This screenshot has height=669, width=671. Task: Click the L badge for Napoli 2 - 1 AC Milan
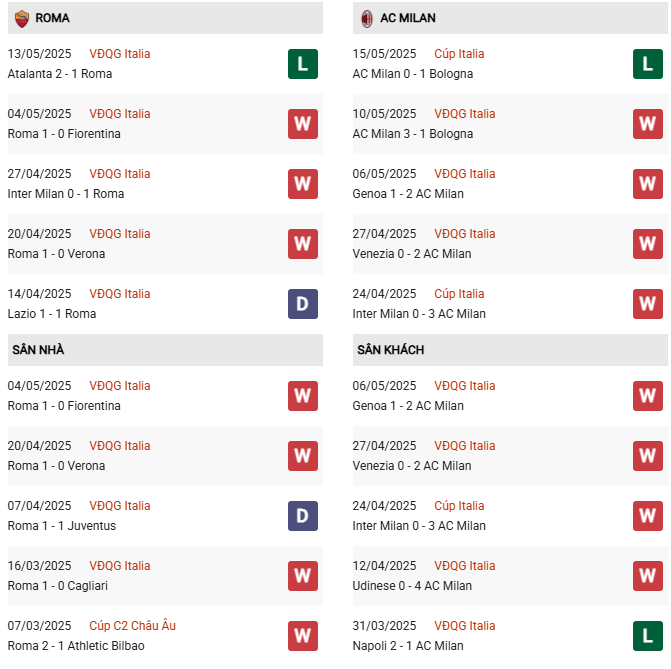pyautogui.click(x=647, y=636)
